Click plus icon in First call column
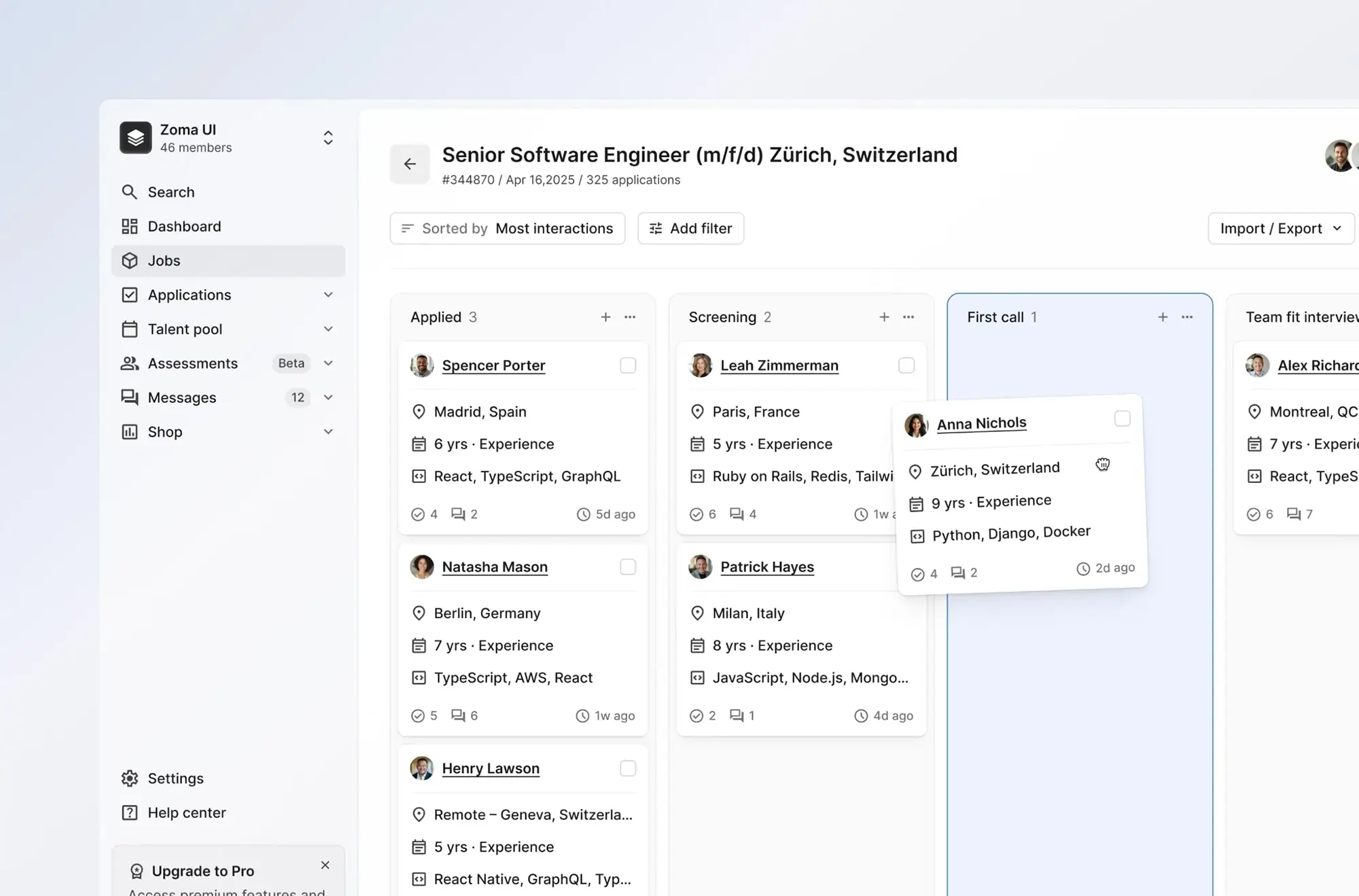Screen dimensions: 1359x896 pos(1163,317)
